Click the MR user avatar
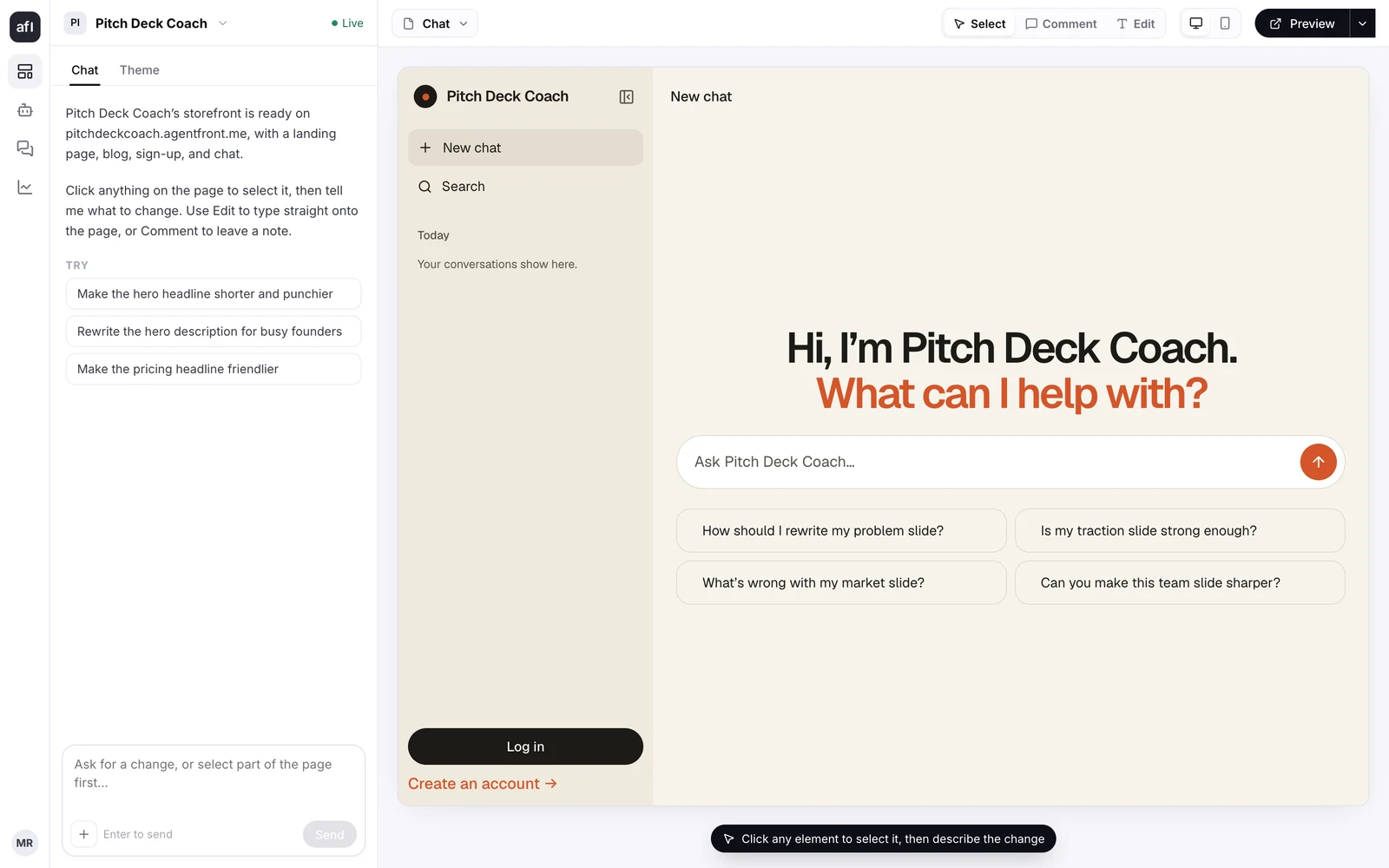Screen dimensions: 1389x868 24,843
